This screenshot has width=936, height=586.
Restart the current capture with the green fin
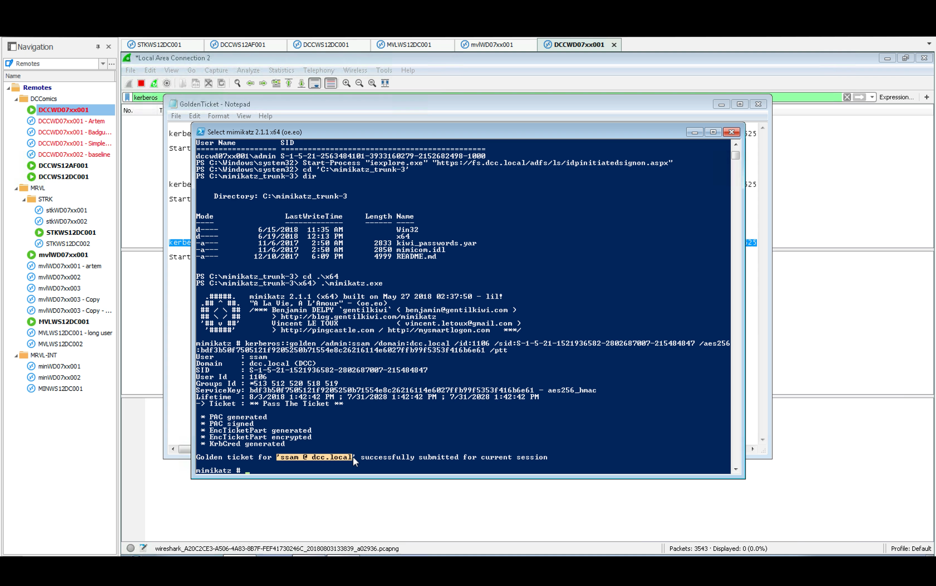point(154,84)
